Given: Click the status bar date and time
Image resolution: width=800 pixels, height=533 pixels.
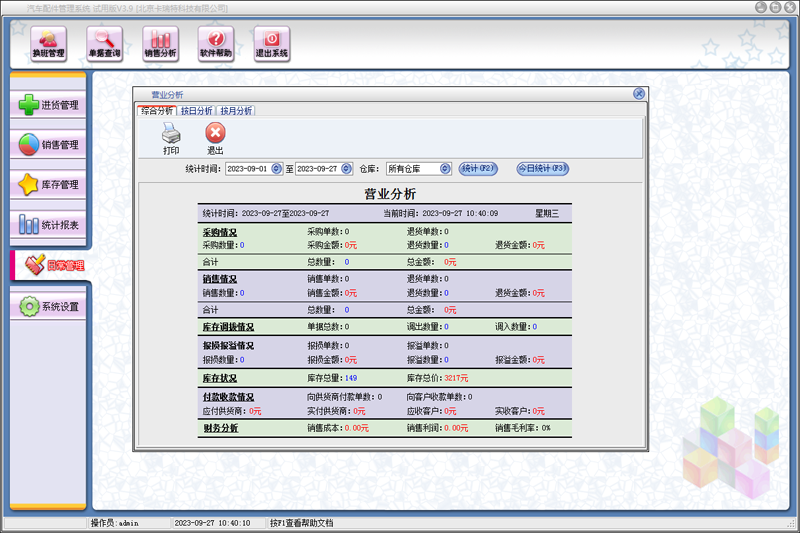Looking at the screenshot, I should click(x=212, y=523).
